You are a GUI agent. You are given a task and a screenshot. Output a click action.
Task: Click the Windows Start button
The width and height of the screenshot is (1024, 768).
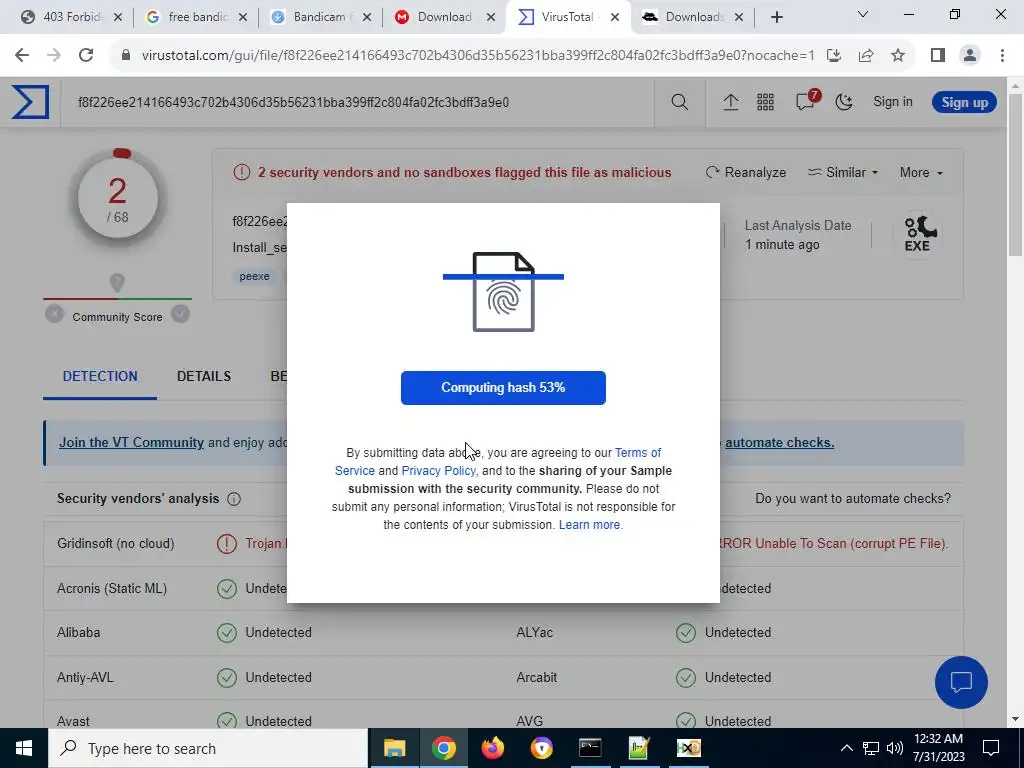point(24,748)
